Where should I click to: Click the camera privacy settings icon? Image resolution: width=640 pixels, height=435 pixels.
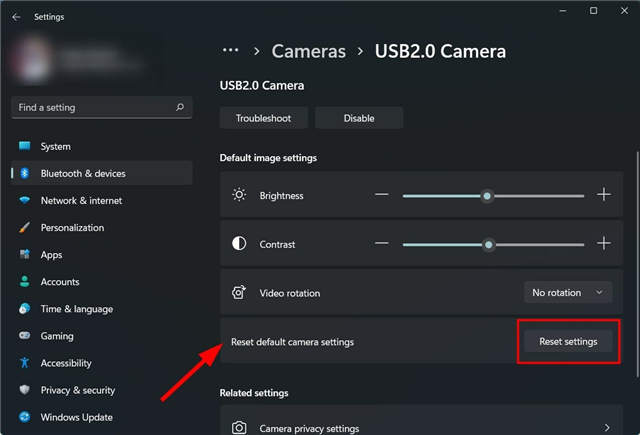[239, 428]
